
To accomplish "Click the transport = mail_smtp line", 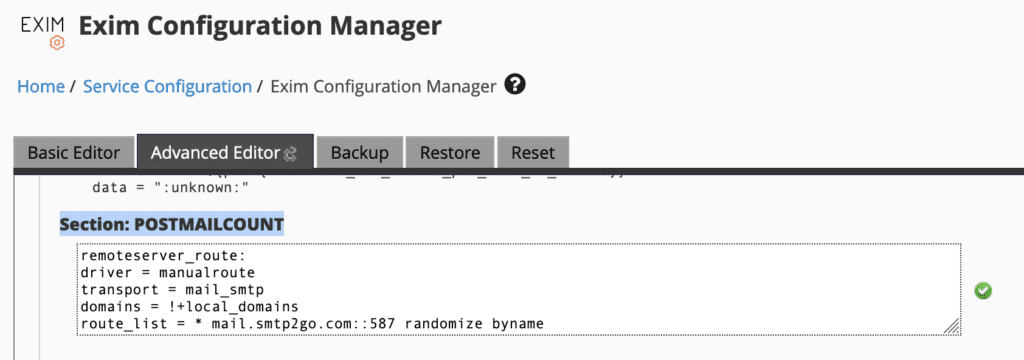I will pos(172,288).
